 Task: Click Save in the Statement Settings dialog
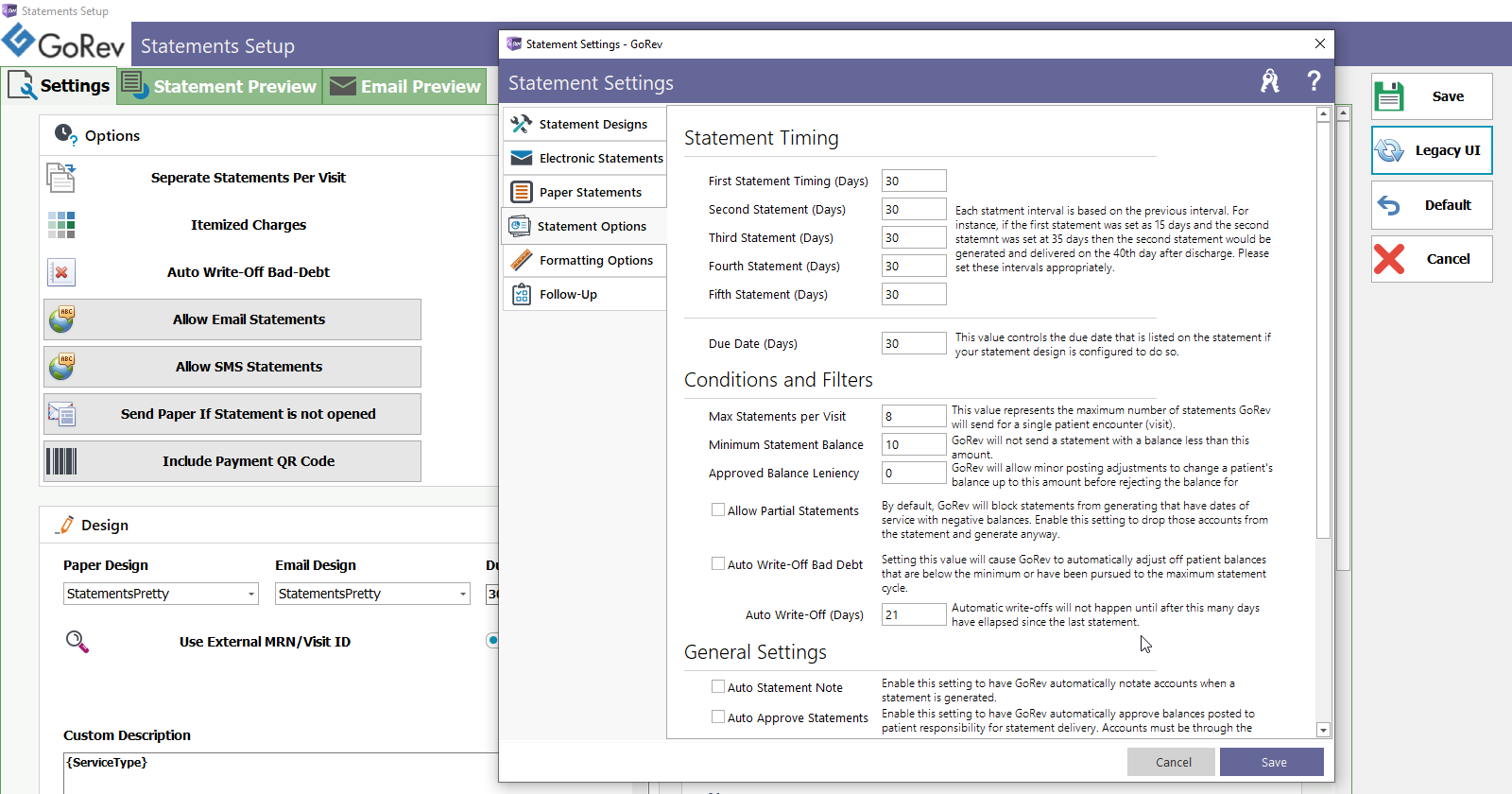[x=1272, y=762]
